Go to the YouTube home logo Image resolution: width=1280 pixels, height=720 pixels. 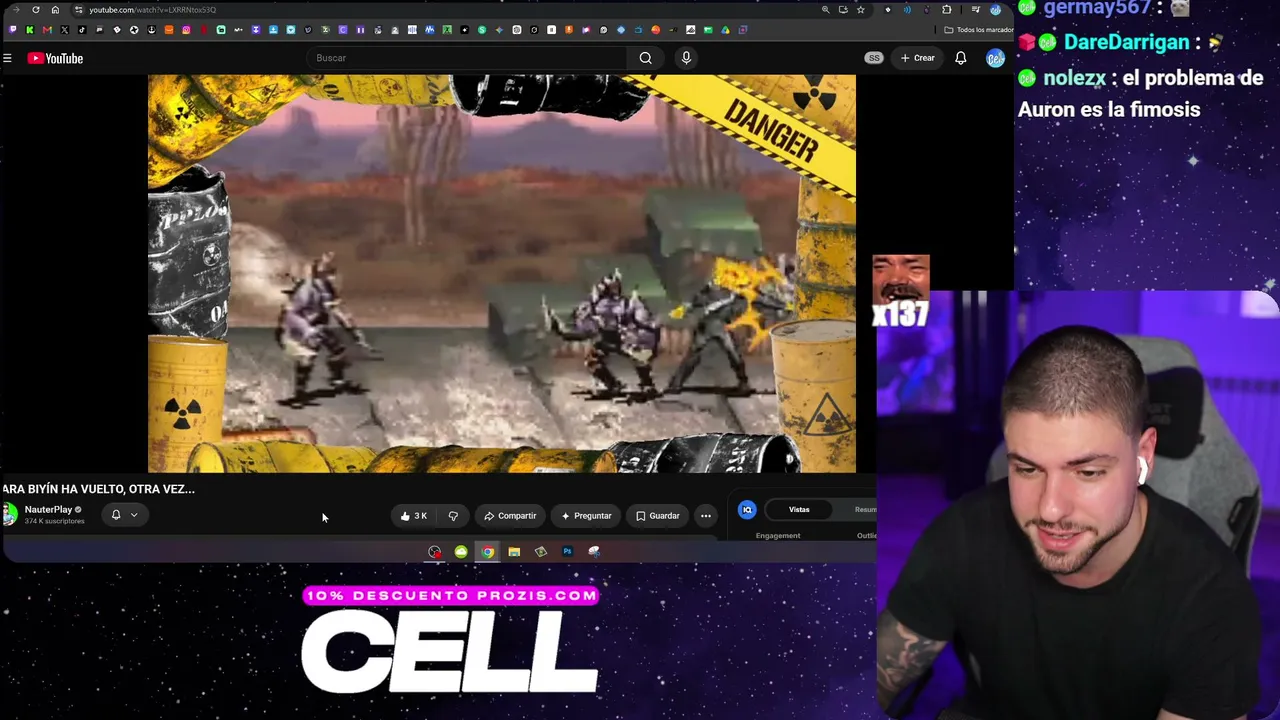[55, 58]
